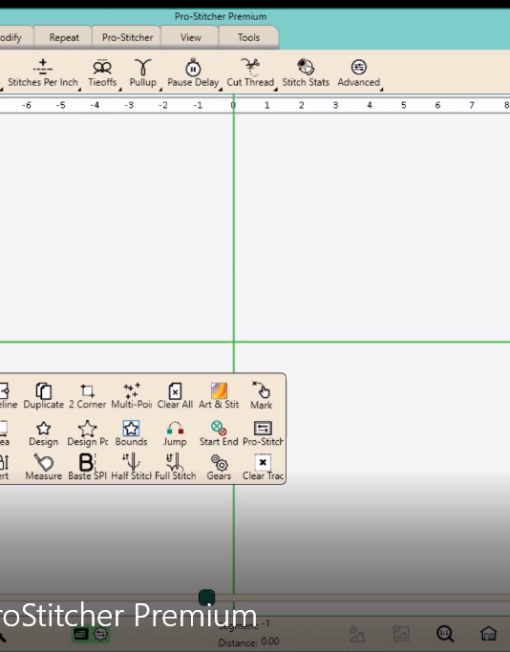
Task: Perform a Full Stitch
Action: 175,467
